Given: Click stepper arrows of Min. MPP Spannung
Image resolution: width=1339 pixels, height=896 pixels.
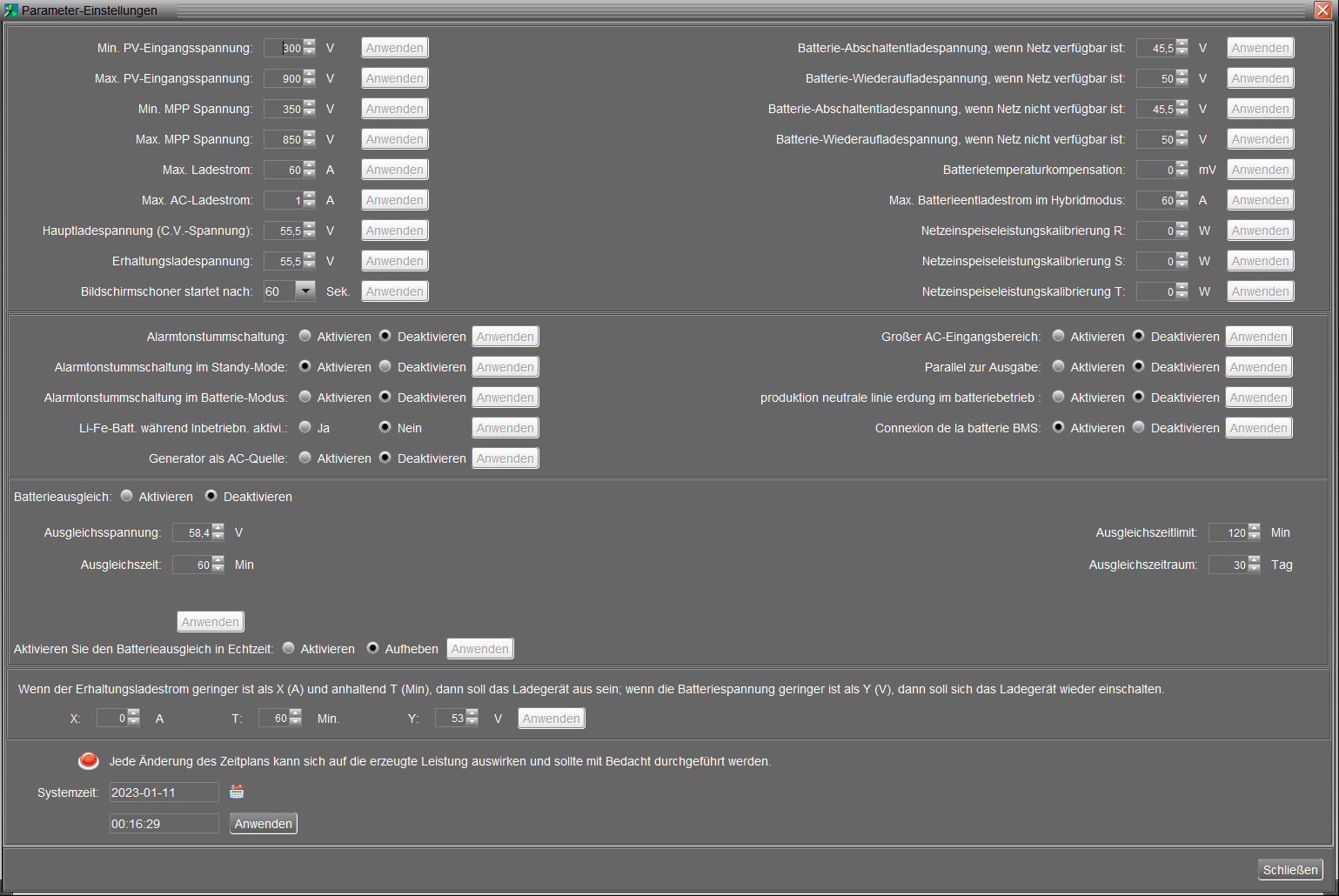Looking at the screenshot, I should click(x=309, y=109).
